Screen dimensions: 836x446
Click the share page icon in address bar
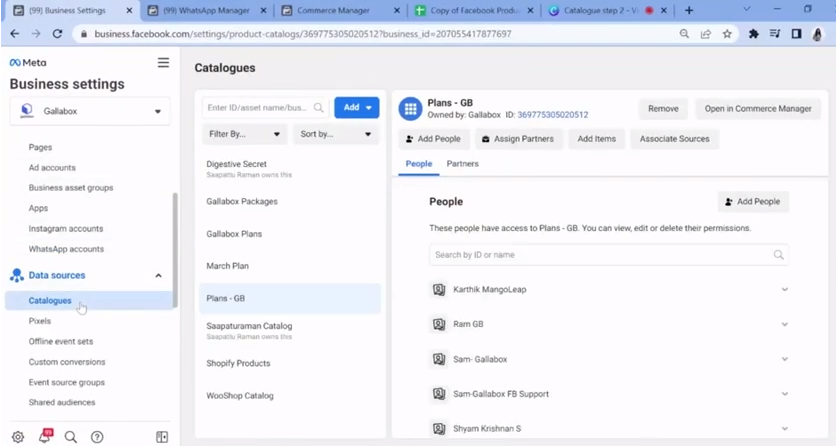pyautogui.click(x=705, y=34)
